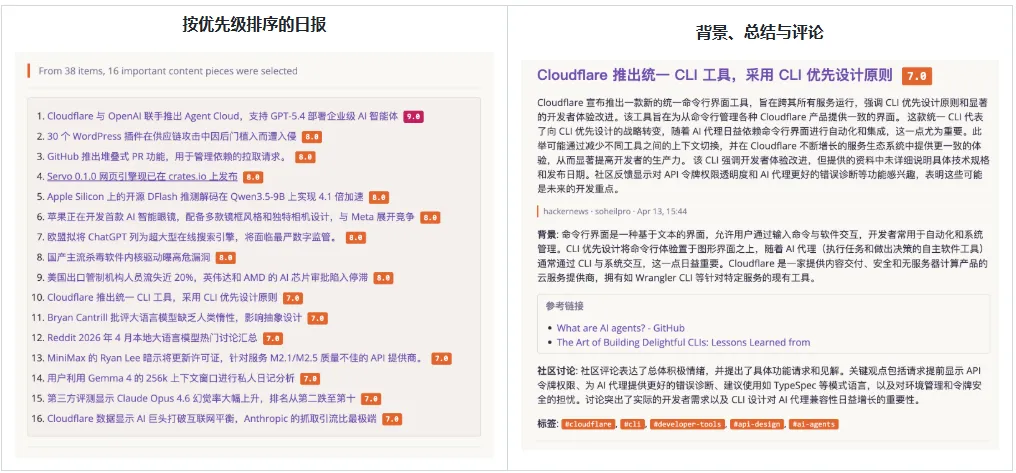Select the #ai-agents tag
1016x473 pixels.
pyautogui.click(x=813, y=424)
